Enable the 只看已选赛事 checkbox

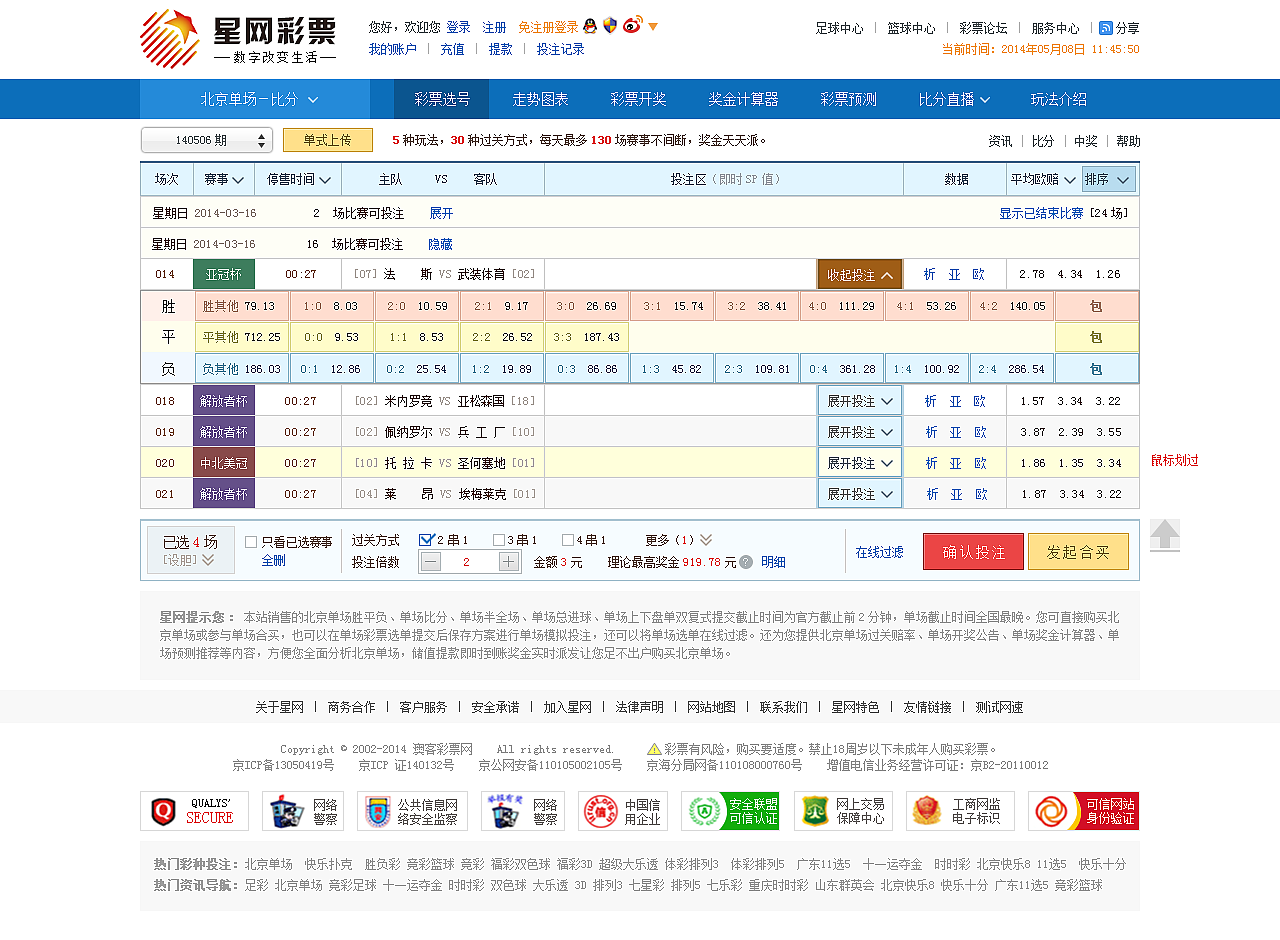[x=250, y=541]
